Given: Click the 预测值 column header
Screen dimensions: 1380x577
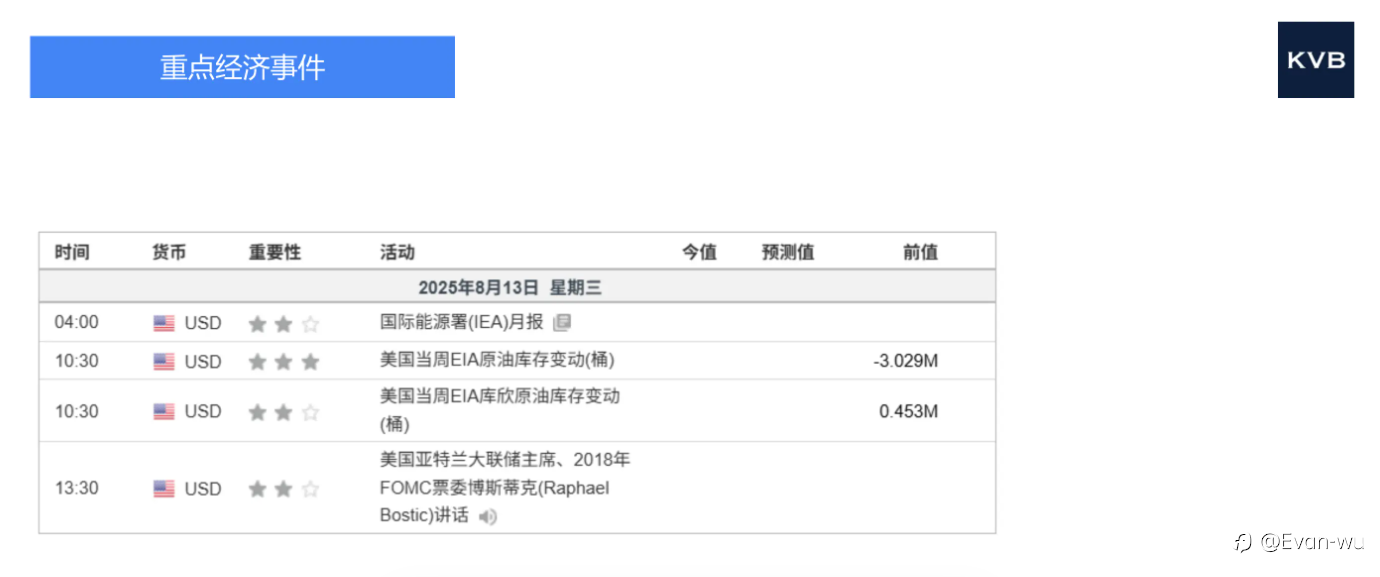Looking at the screenshot, I should (788, 252).
